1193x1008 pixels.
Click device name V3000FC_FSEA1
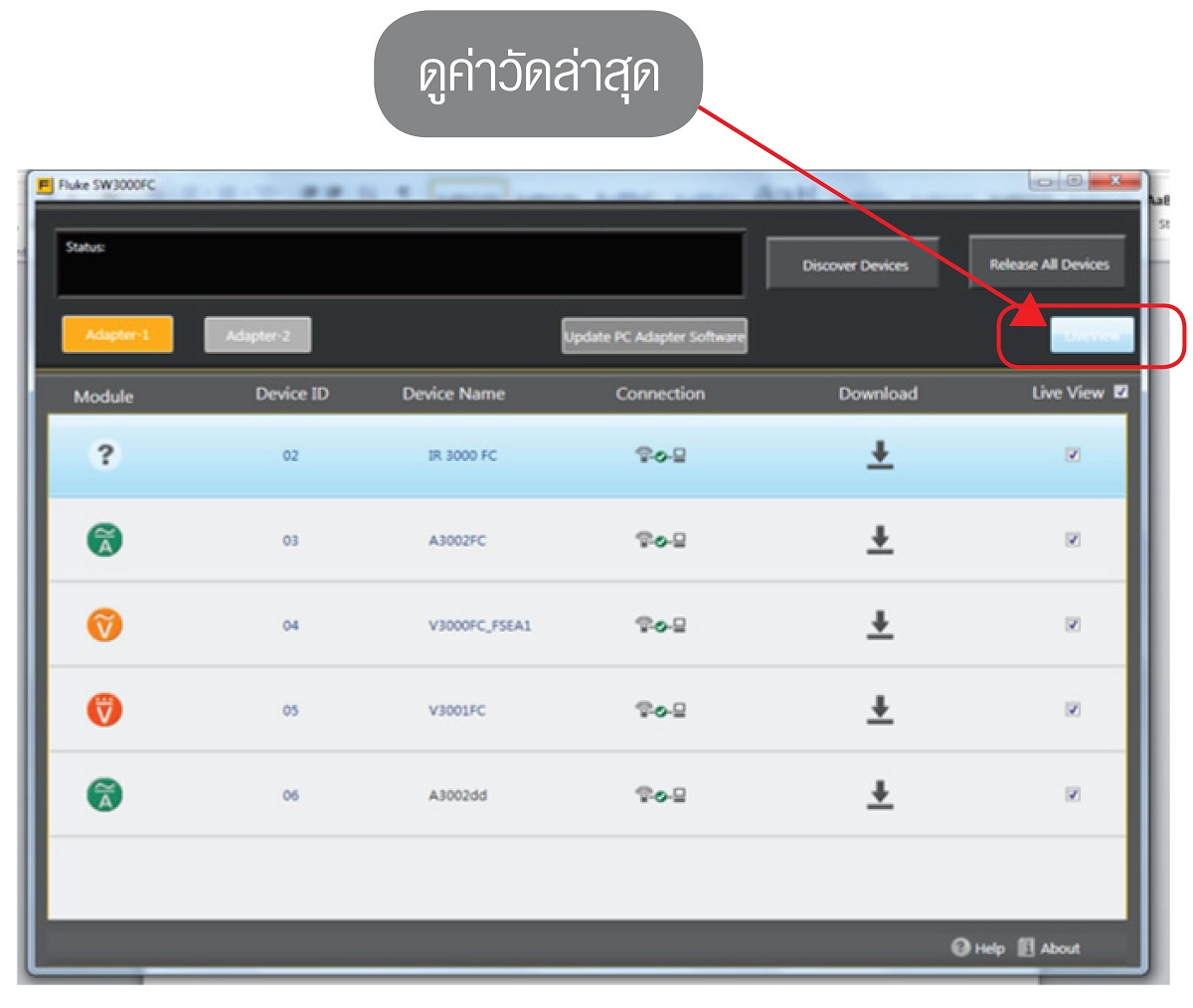point(479,625)
